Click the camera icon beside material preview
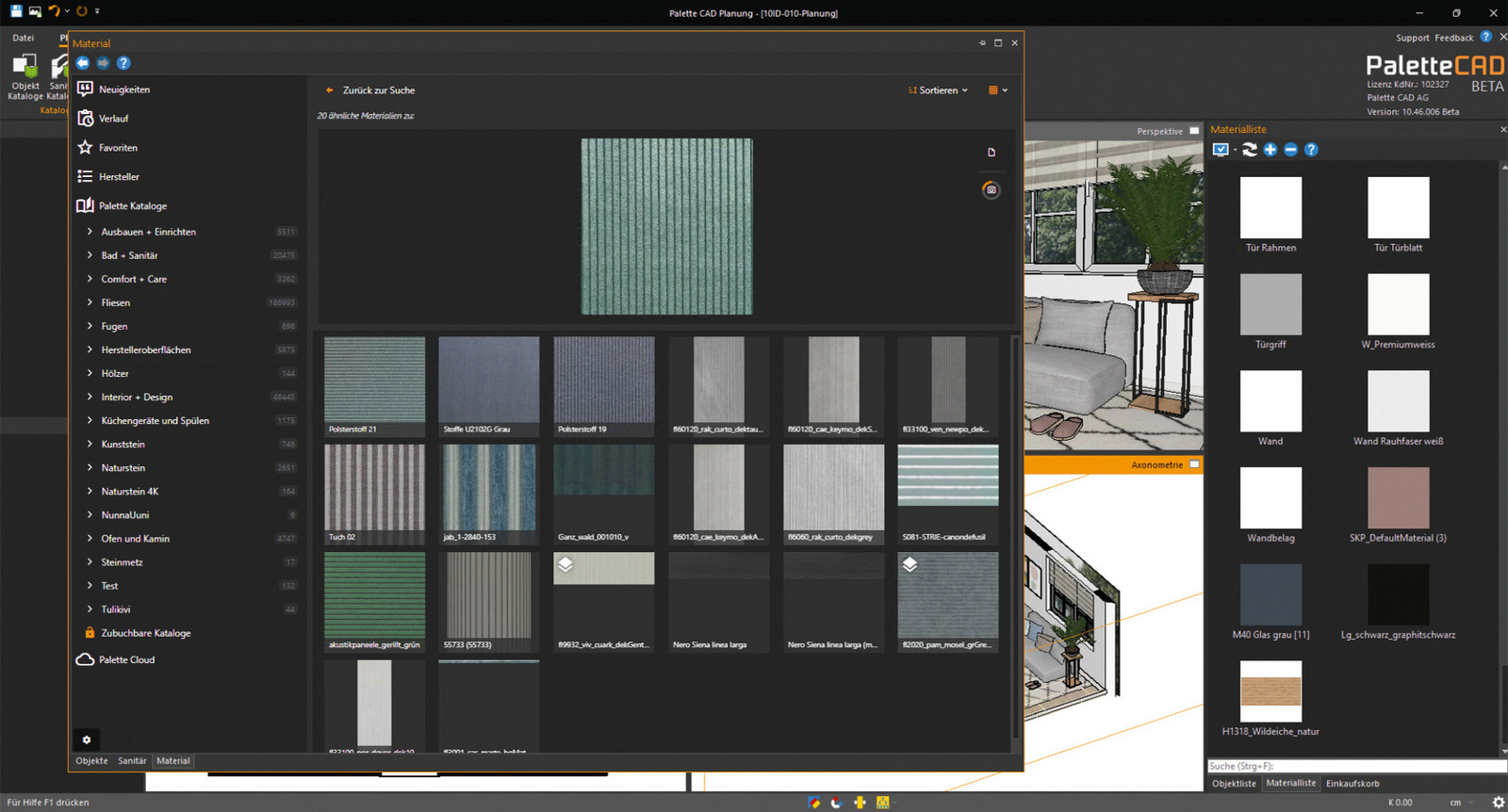The width and height of the screenshot is (1508, 812). click(x=991, y=190)
